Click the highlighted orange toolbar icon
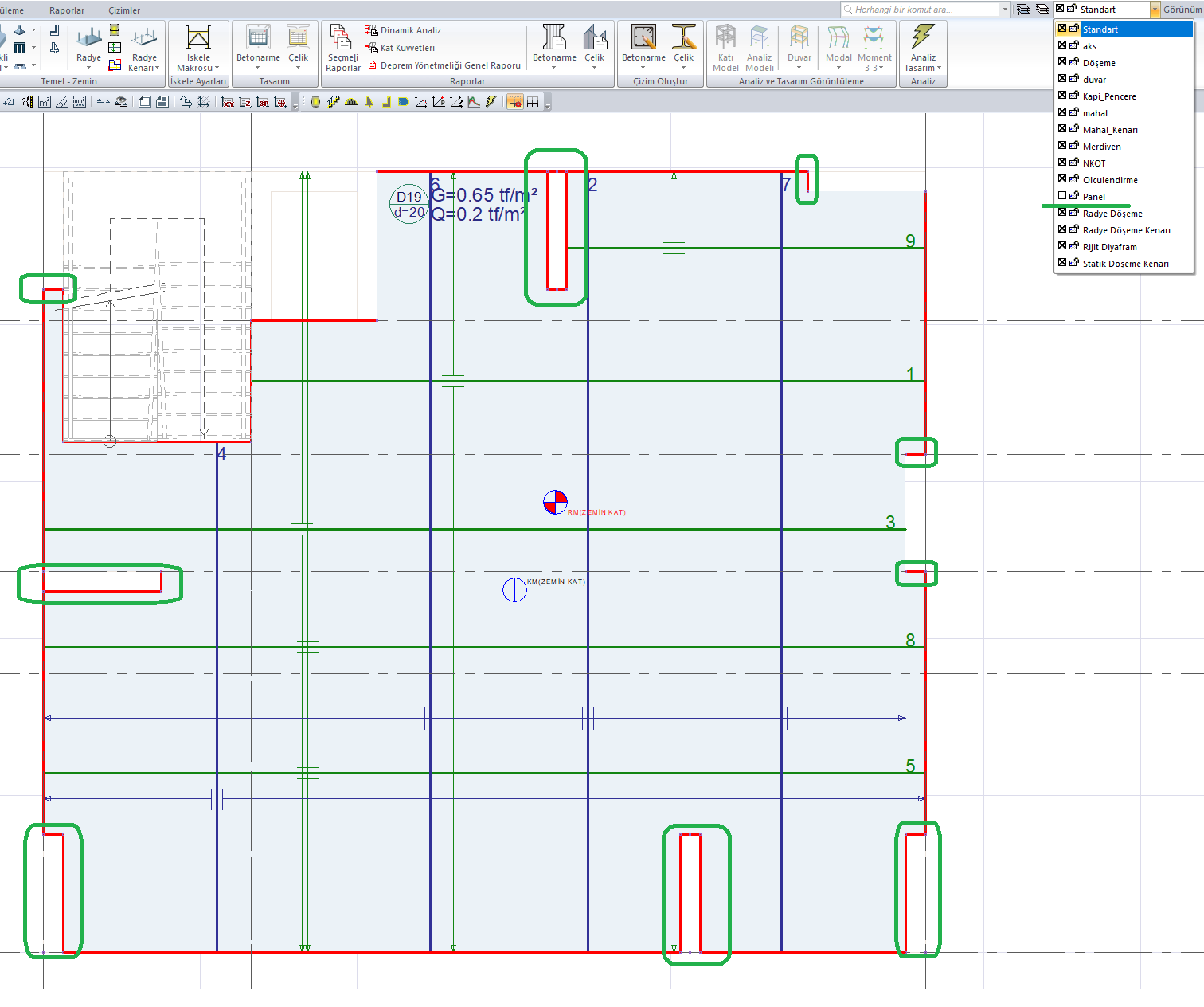This screenshot has height=1007, width=1204. pos(515,102)
